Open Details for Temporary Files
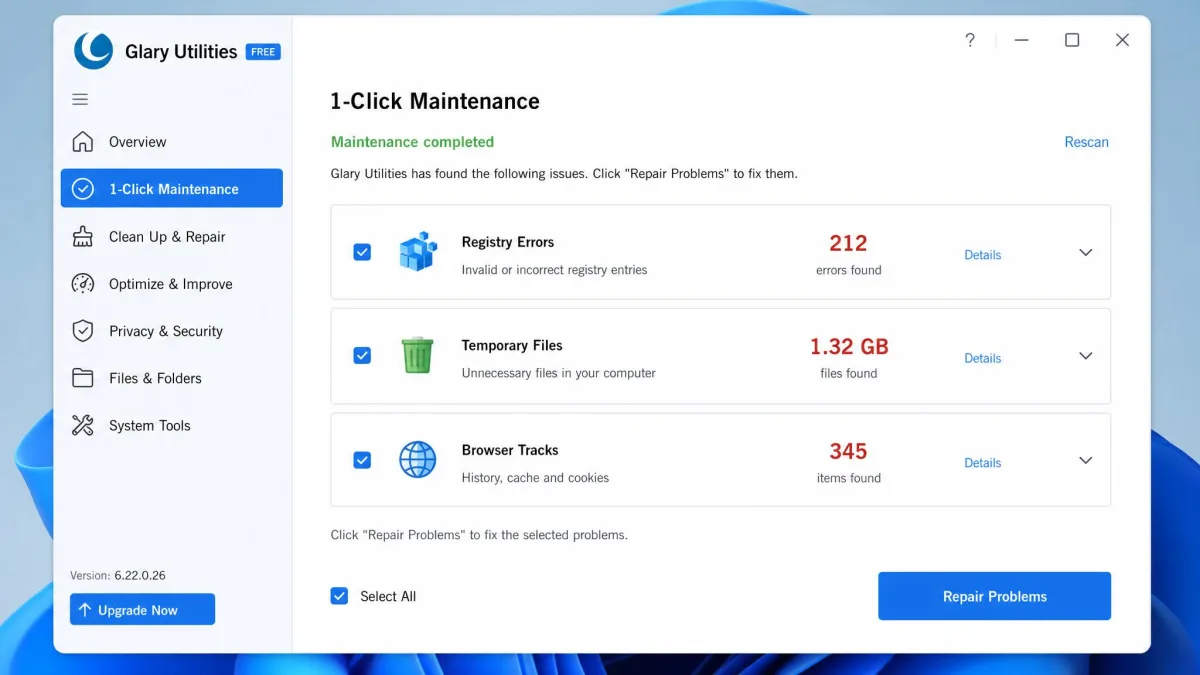The image size is (1200, 675). (982, 358)
